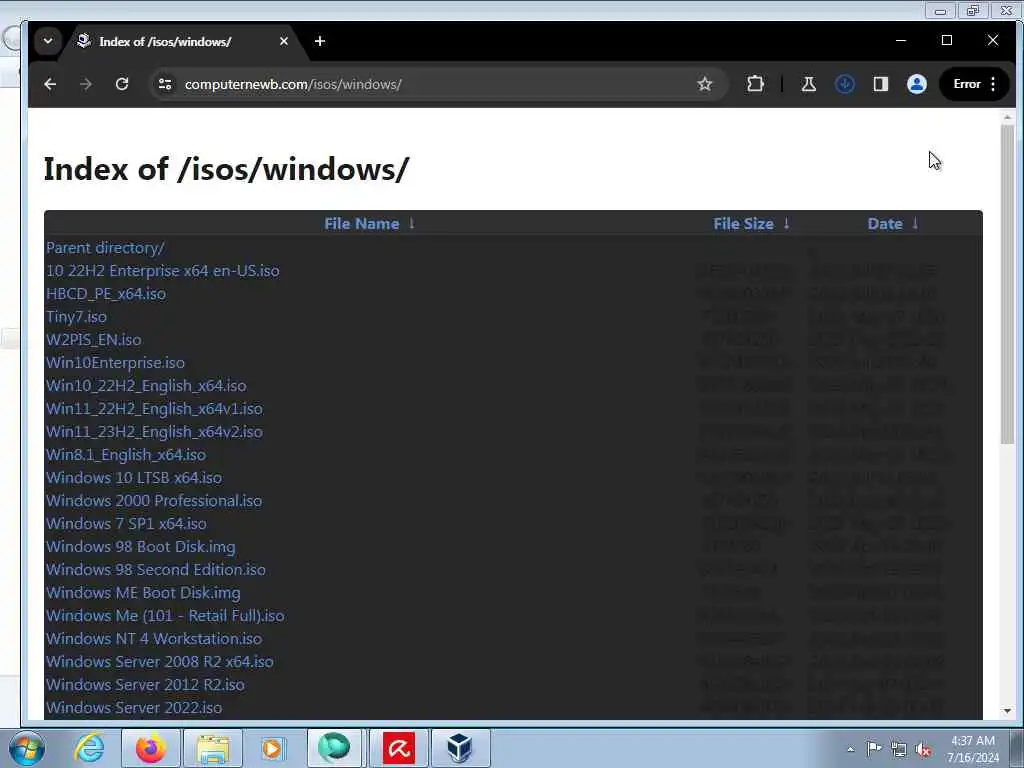Download Windows Server 2012 R2.iso

point(145,684)
